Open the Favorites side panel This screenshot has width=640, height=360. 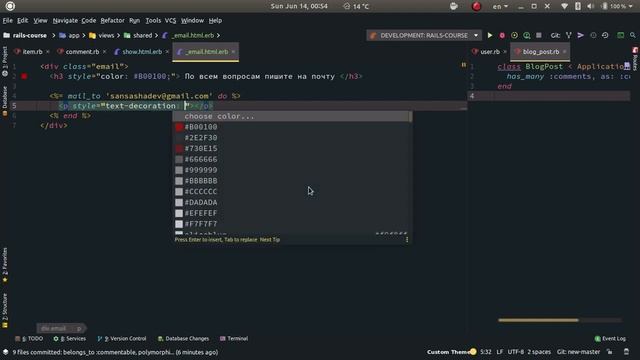coord(4,265)
